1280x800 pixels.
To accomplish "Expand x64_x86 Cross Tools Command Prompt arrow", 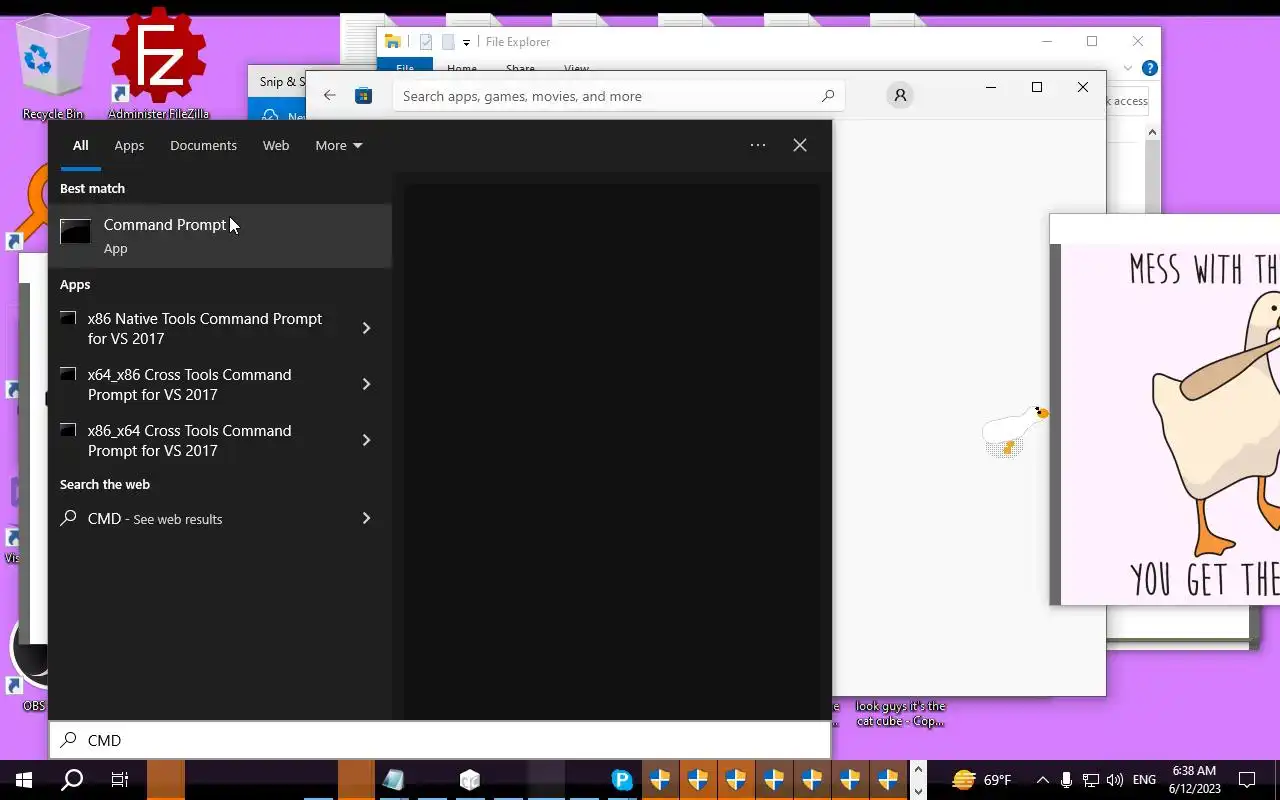I will [x=366, y=384].
